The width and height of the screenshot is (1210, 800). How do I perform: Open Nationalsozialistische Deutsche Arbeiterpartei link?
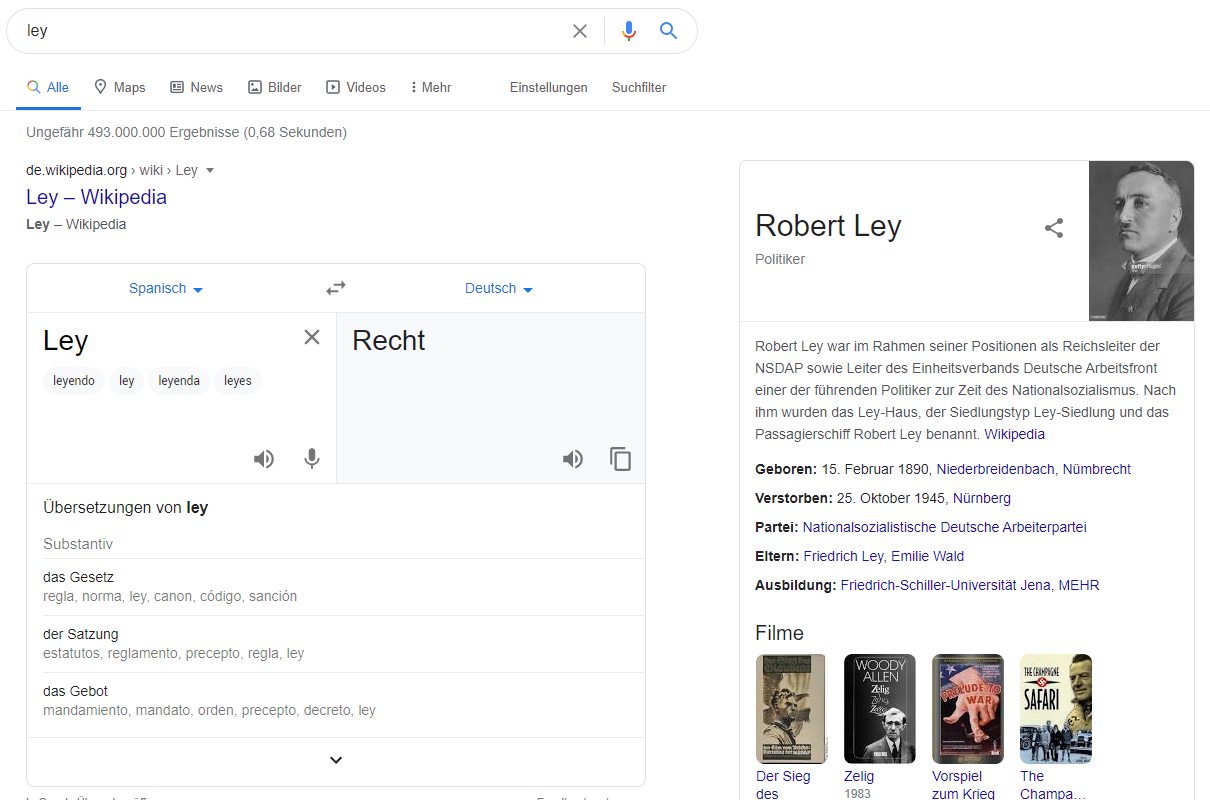point(944,527)
